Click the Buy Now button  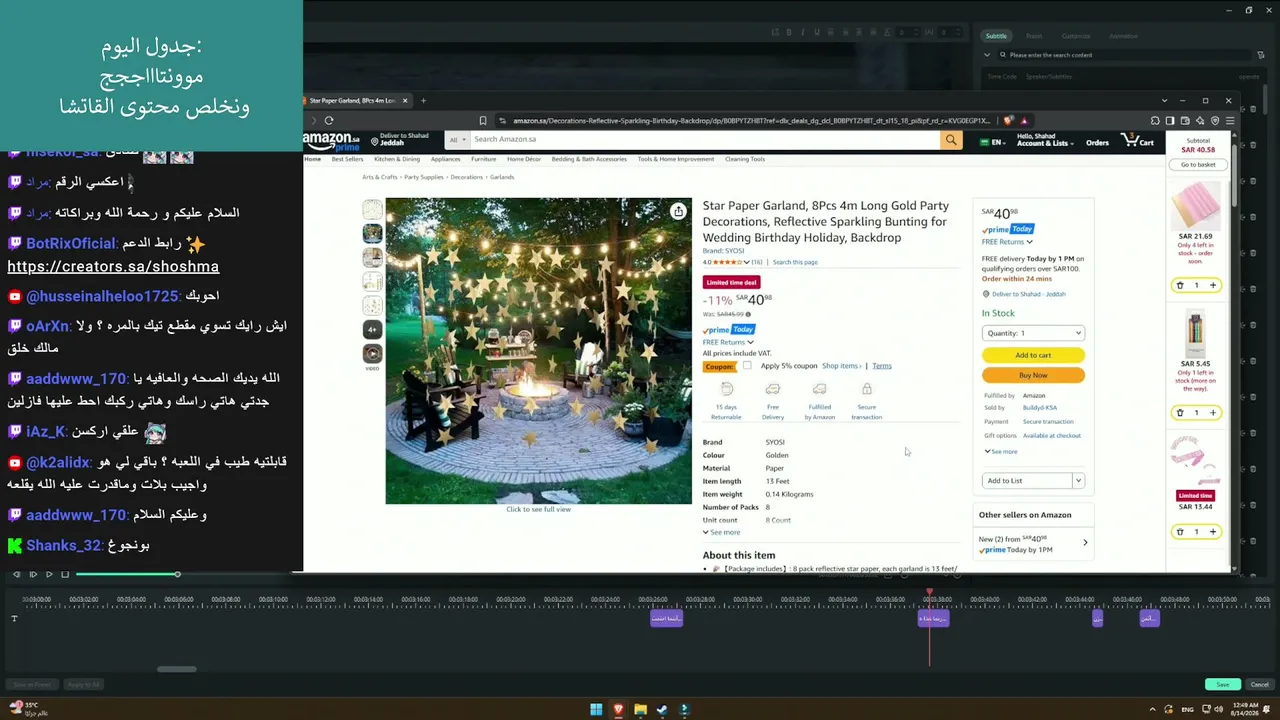pyautogui.click(x=1033, y=375)
